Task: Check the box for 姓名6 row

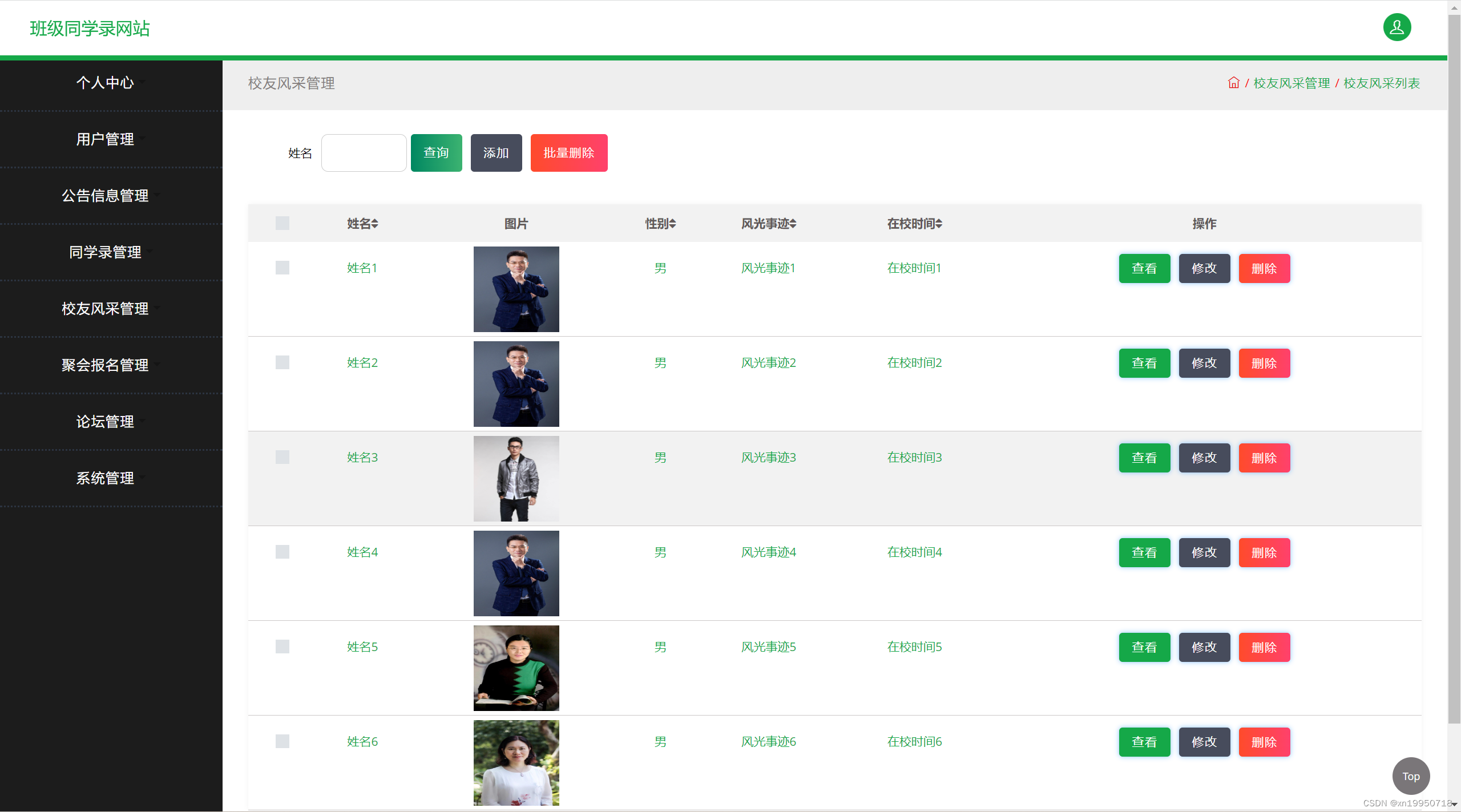Action: tap(282, 741)
